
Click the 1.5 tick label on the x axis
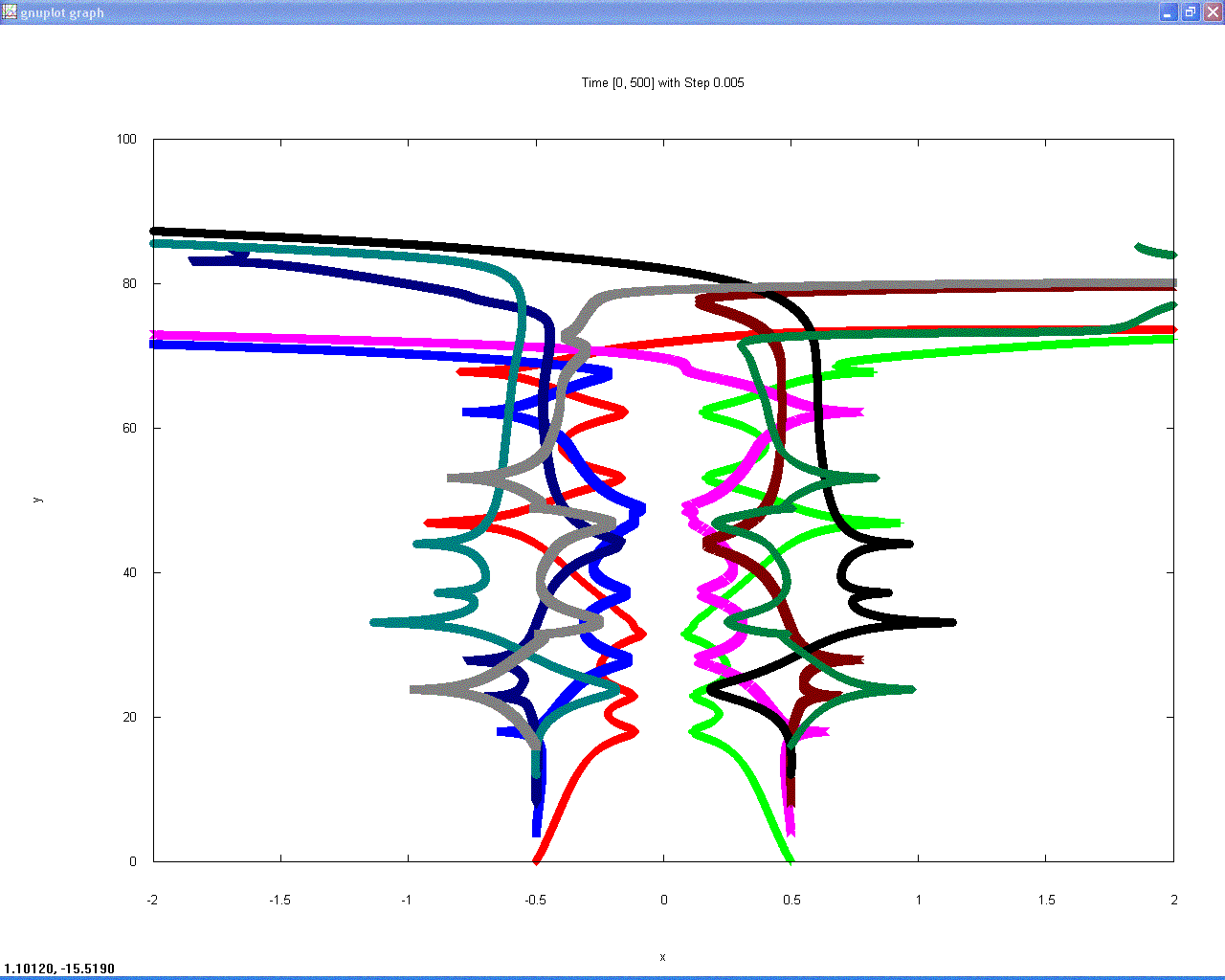point(1046,900)
